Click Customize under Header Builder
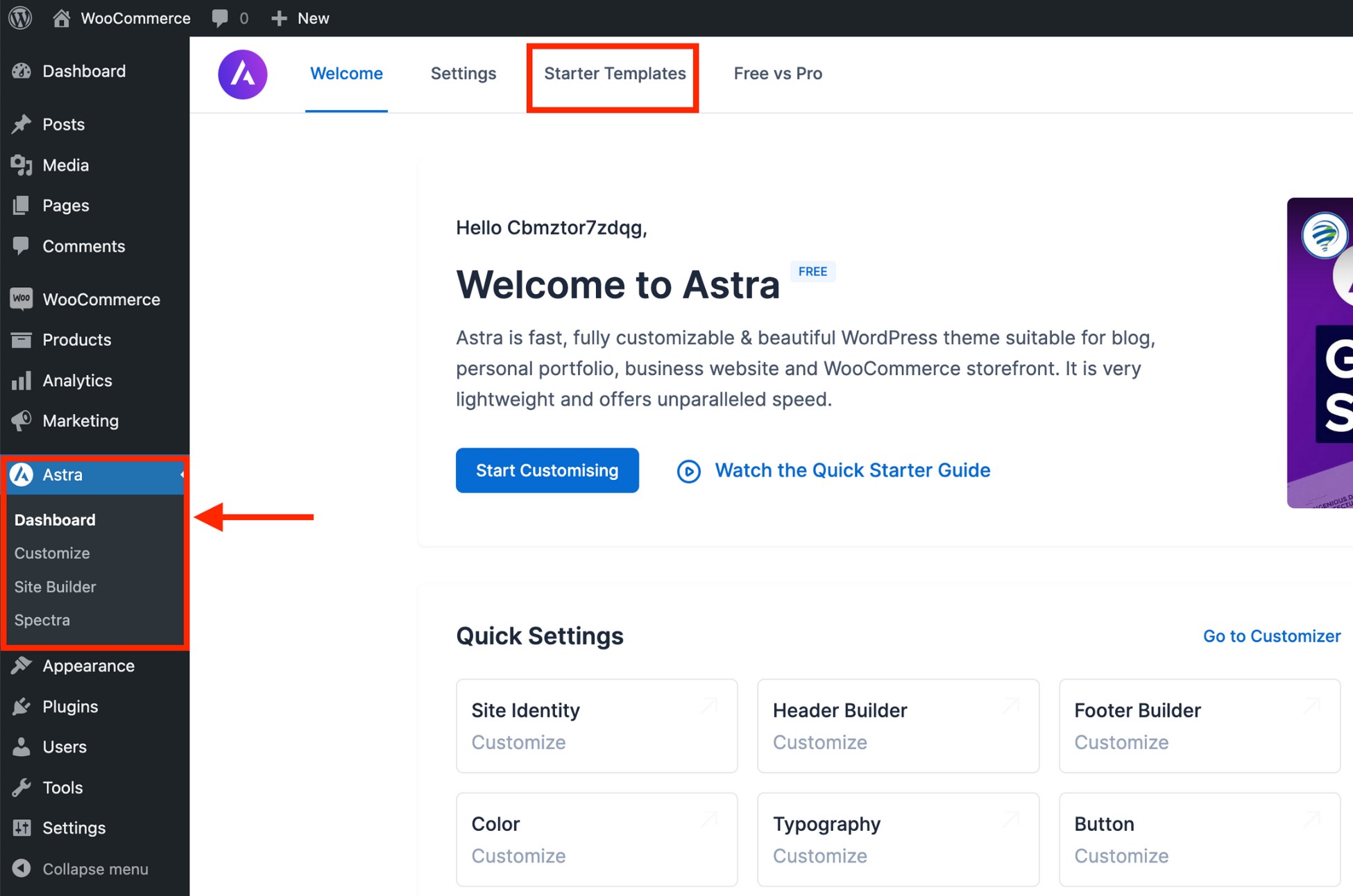 (820, 742)
